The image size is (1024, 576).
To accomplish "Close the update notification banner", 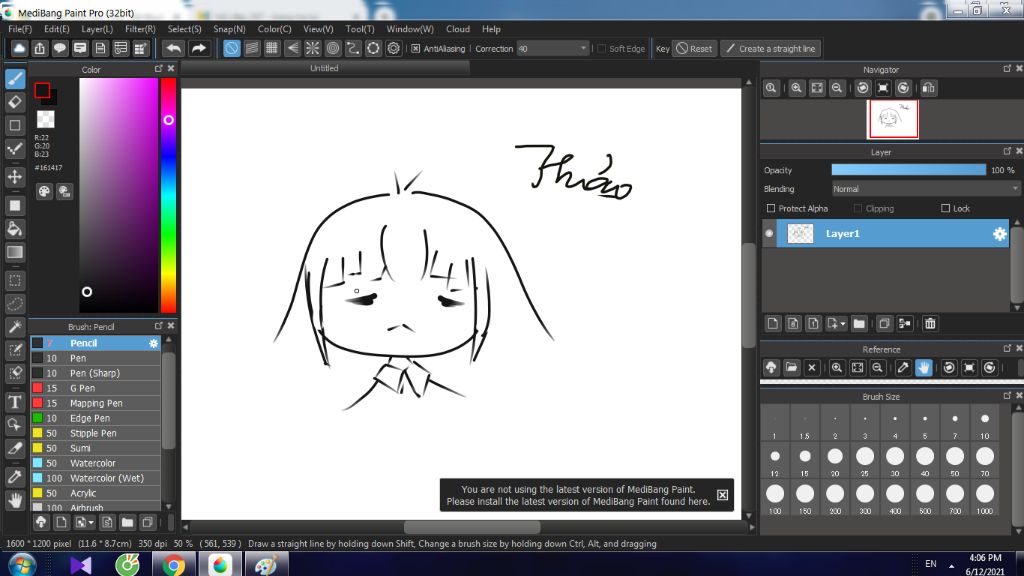I will pyautogui.click(x=722, y=495).
